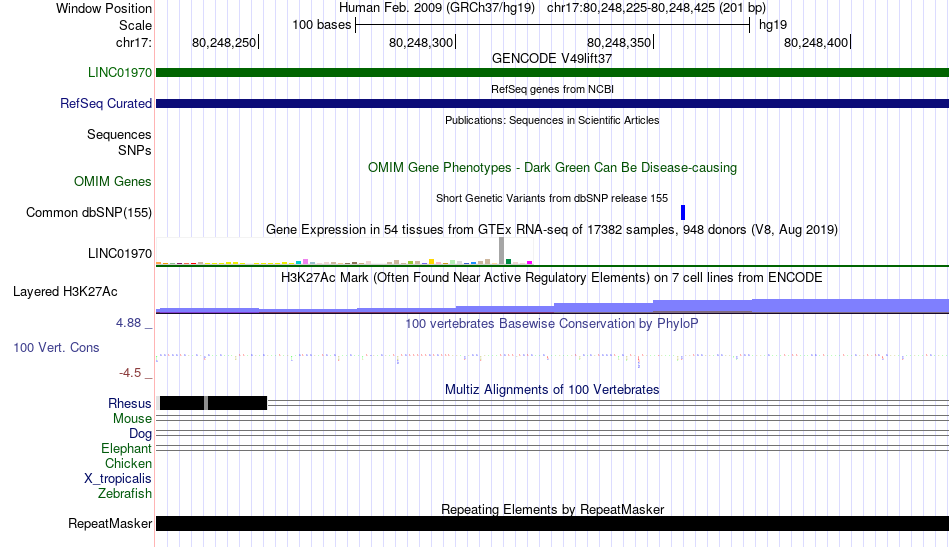The width and height of the screenshot is (950, 547).
Task: Select the SNPs track label
Action: 135,150
